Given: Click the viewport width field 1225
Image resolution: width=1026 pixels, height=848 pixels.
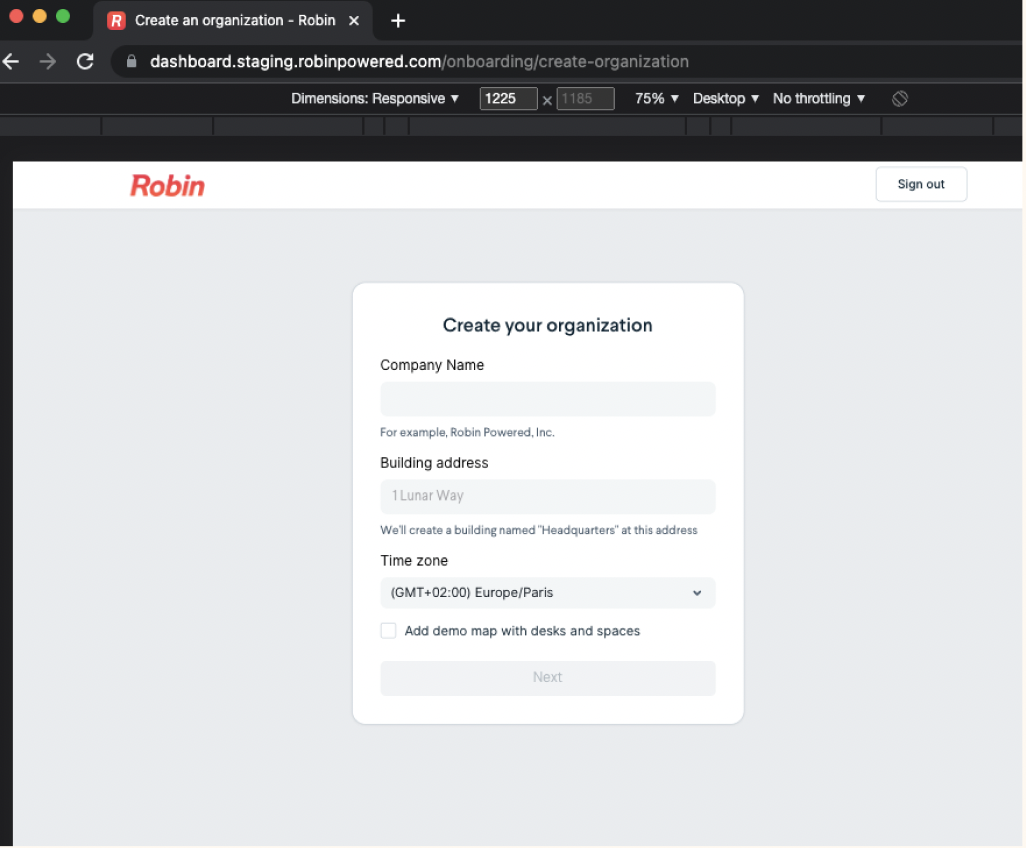Looking at the screenshot, I should click(508, 99).
